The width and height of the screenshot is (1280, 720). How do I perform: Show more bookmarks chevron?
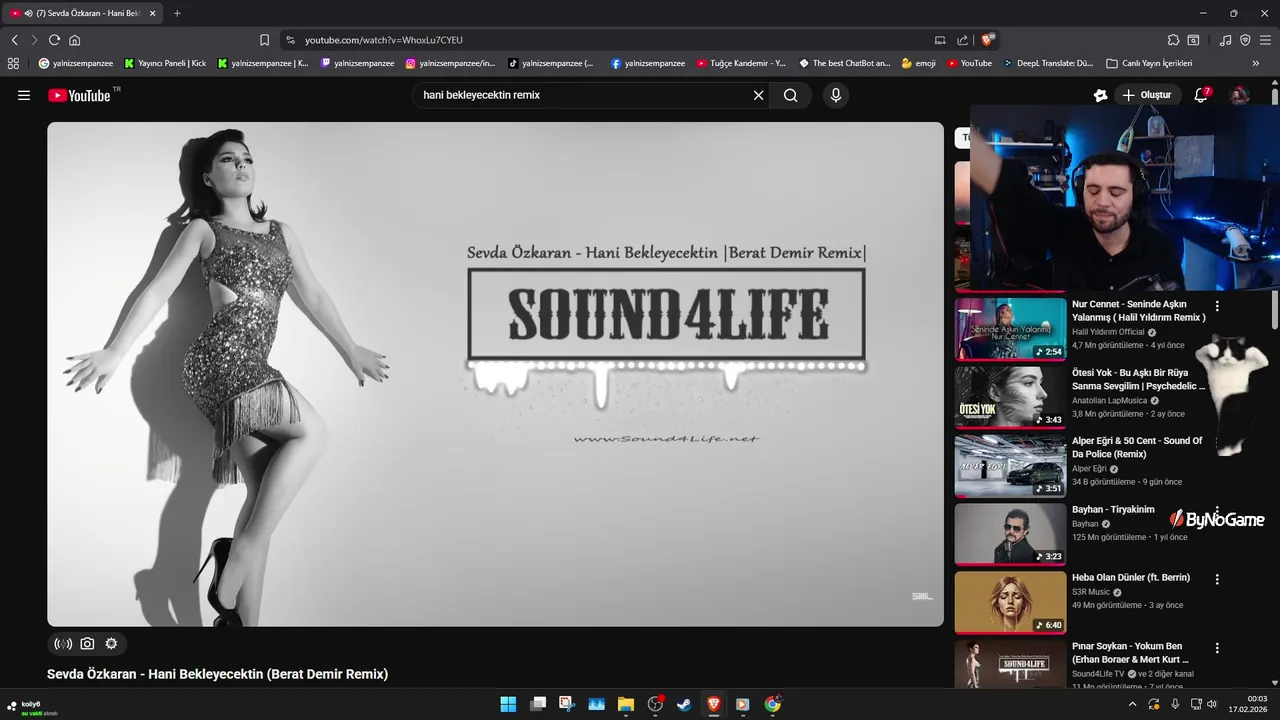tap(1256, 63)
